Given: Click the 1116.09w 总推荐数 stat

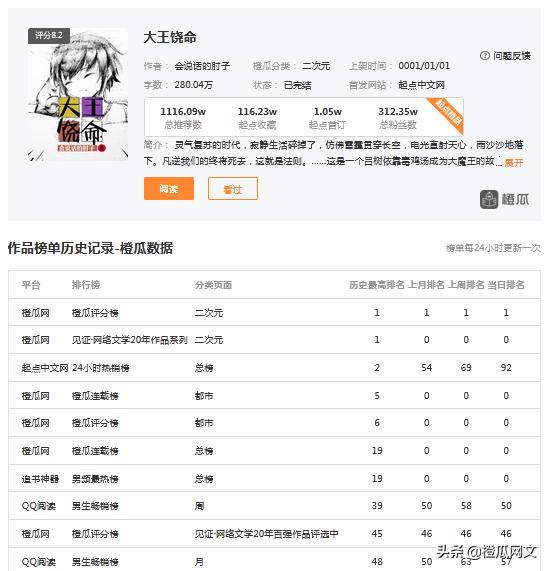Looking at the screenshot, I should [x=183, y=118].
